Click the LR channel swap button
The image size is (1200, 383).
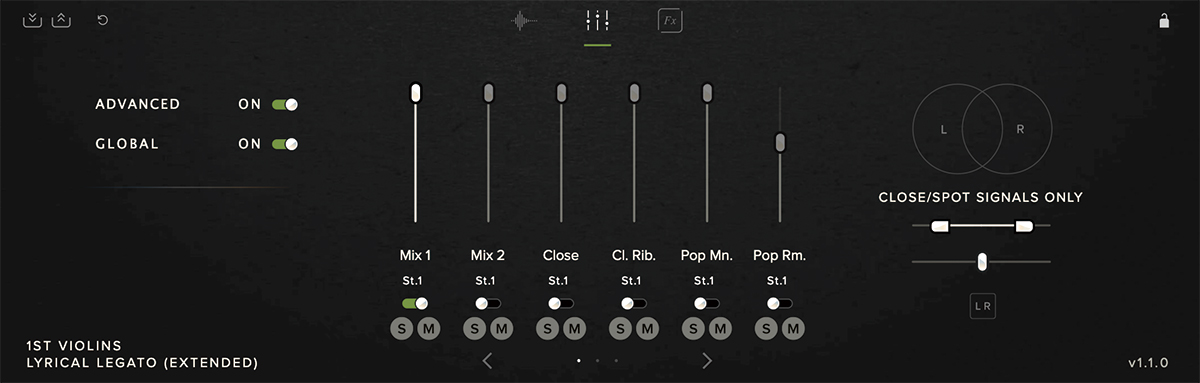coord(982,307)
